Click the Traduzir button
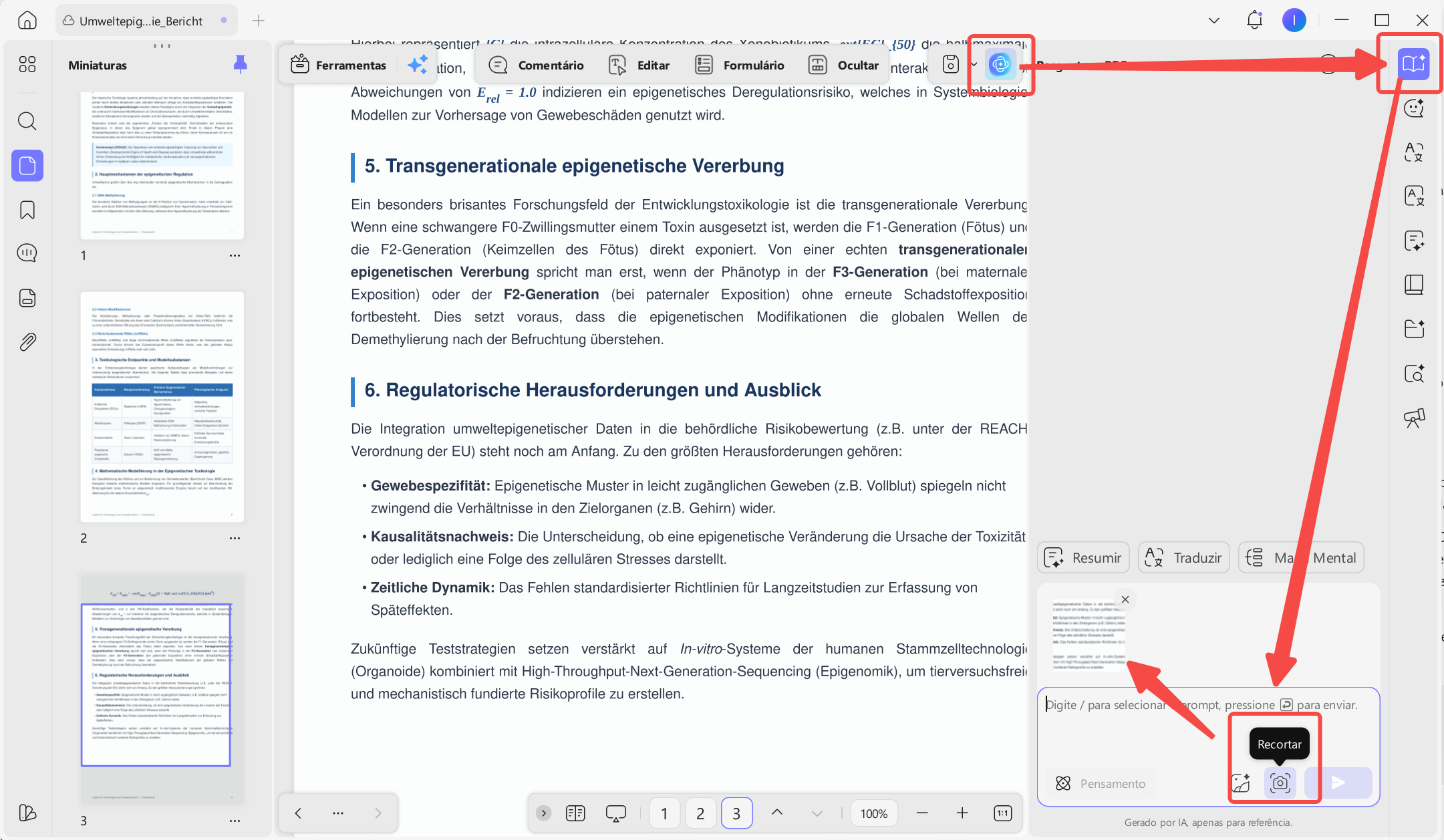The height and width of the screenshot is (840, 1444). [1184, 557]
